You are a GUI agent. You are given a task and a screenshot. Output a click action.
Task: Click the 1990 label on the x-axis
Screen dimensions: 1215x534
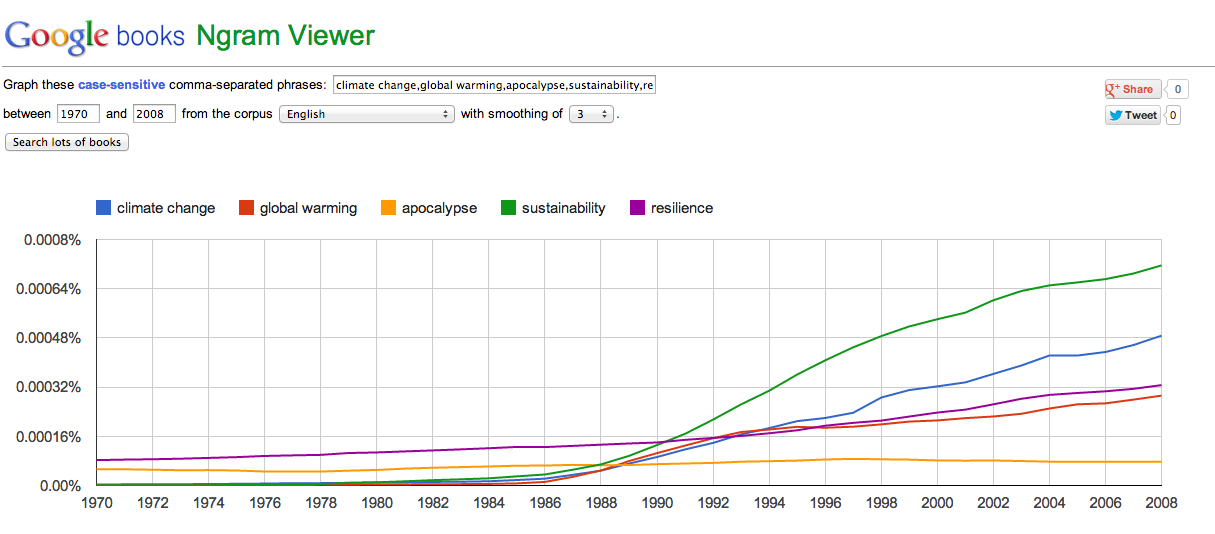[x=656, y=503]
